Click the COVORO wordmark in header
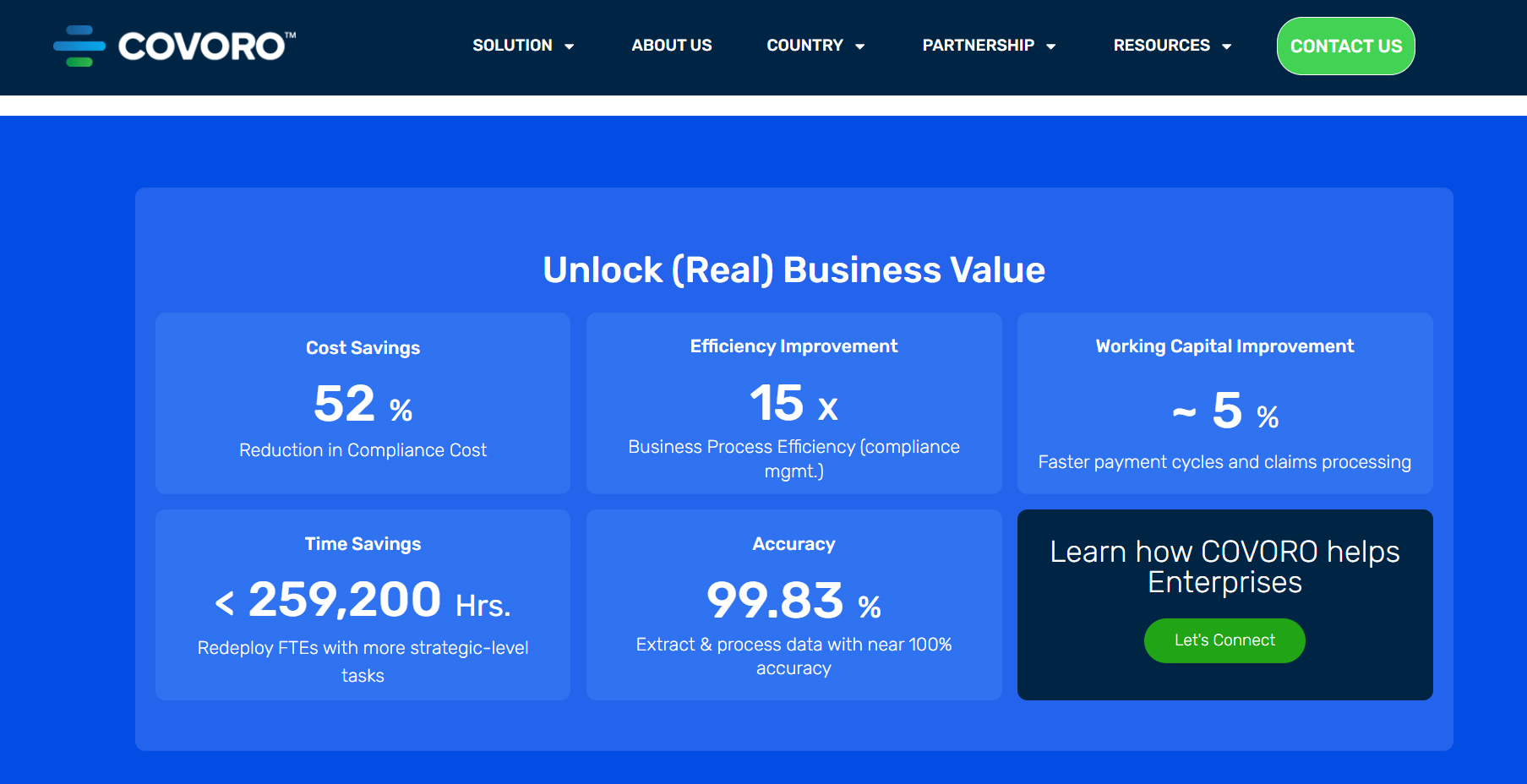The image size is (1527, 784). click(x=206, y=46)
